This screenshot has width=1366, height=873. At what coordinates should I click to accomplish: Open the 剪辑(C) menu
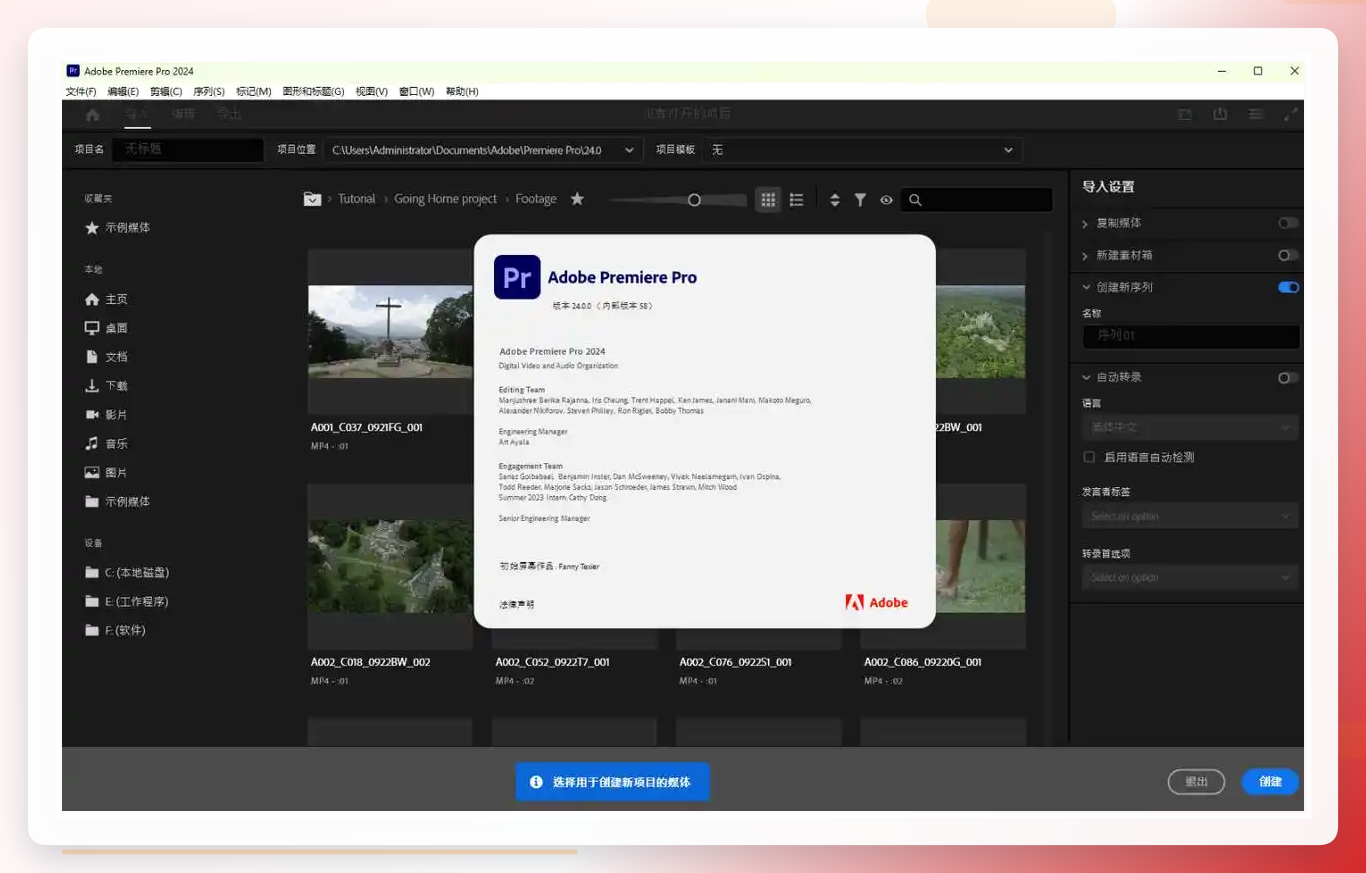point(166,92)
